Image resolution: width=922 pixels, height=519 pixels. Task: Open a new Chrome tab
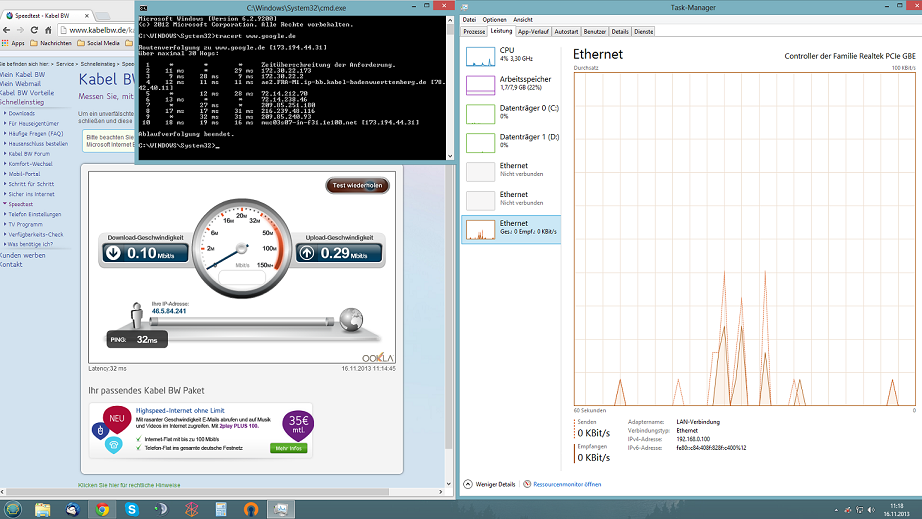point(102,16)
